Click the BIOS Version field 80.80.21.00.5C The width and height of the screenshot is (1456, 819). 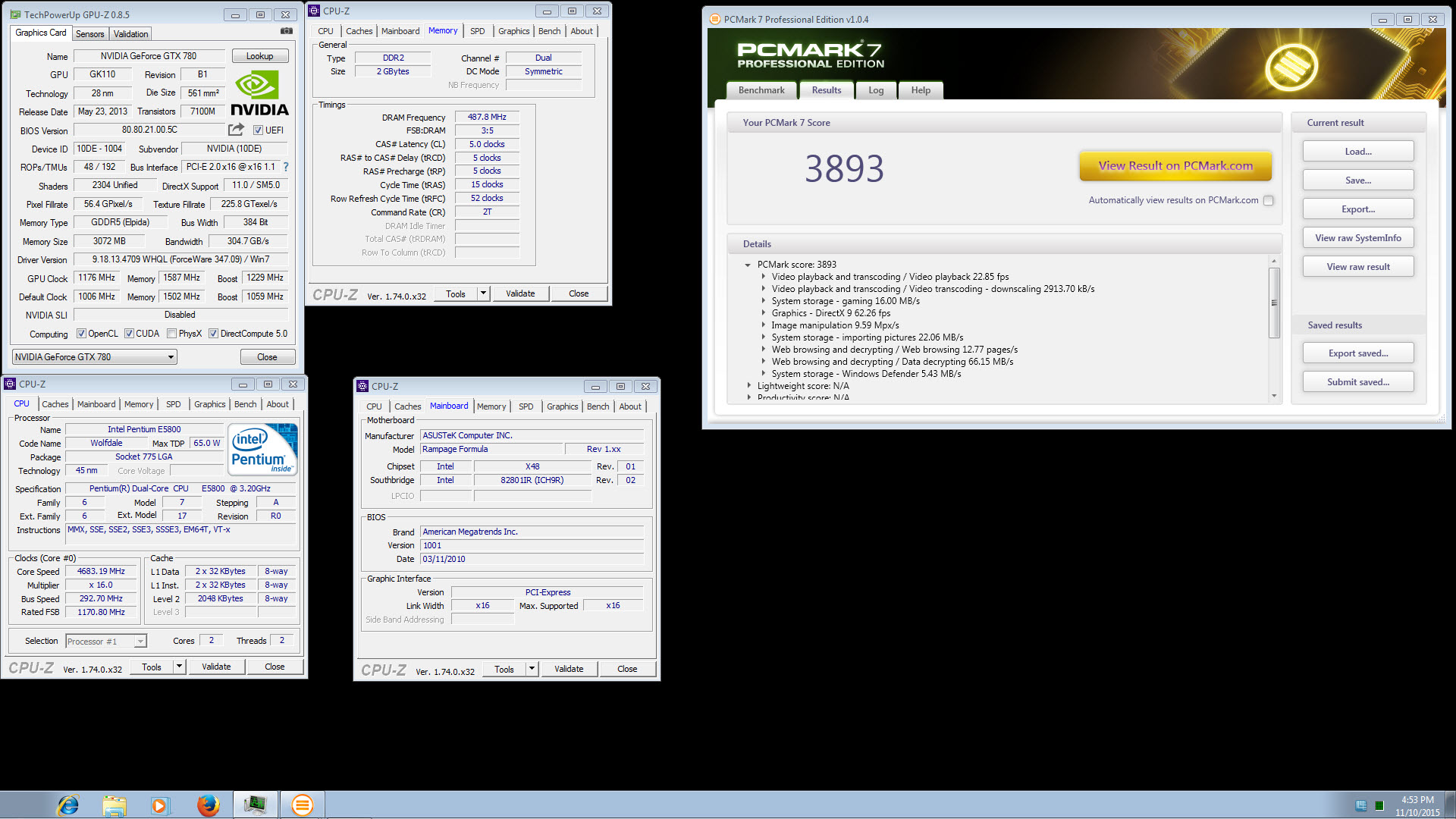[x=149, y=130]
